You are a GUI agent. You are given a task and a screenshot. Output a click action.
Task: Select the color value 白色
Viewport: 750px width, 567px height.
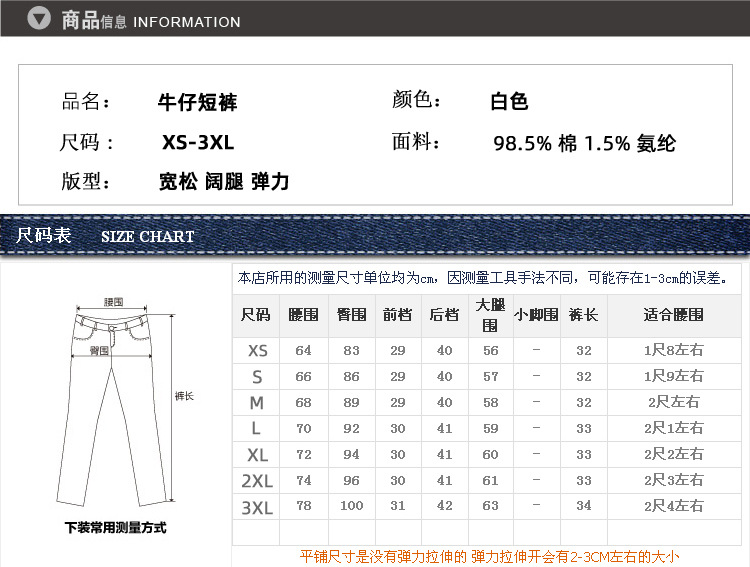point(509,101)
